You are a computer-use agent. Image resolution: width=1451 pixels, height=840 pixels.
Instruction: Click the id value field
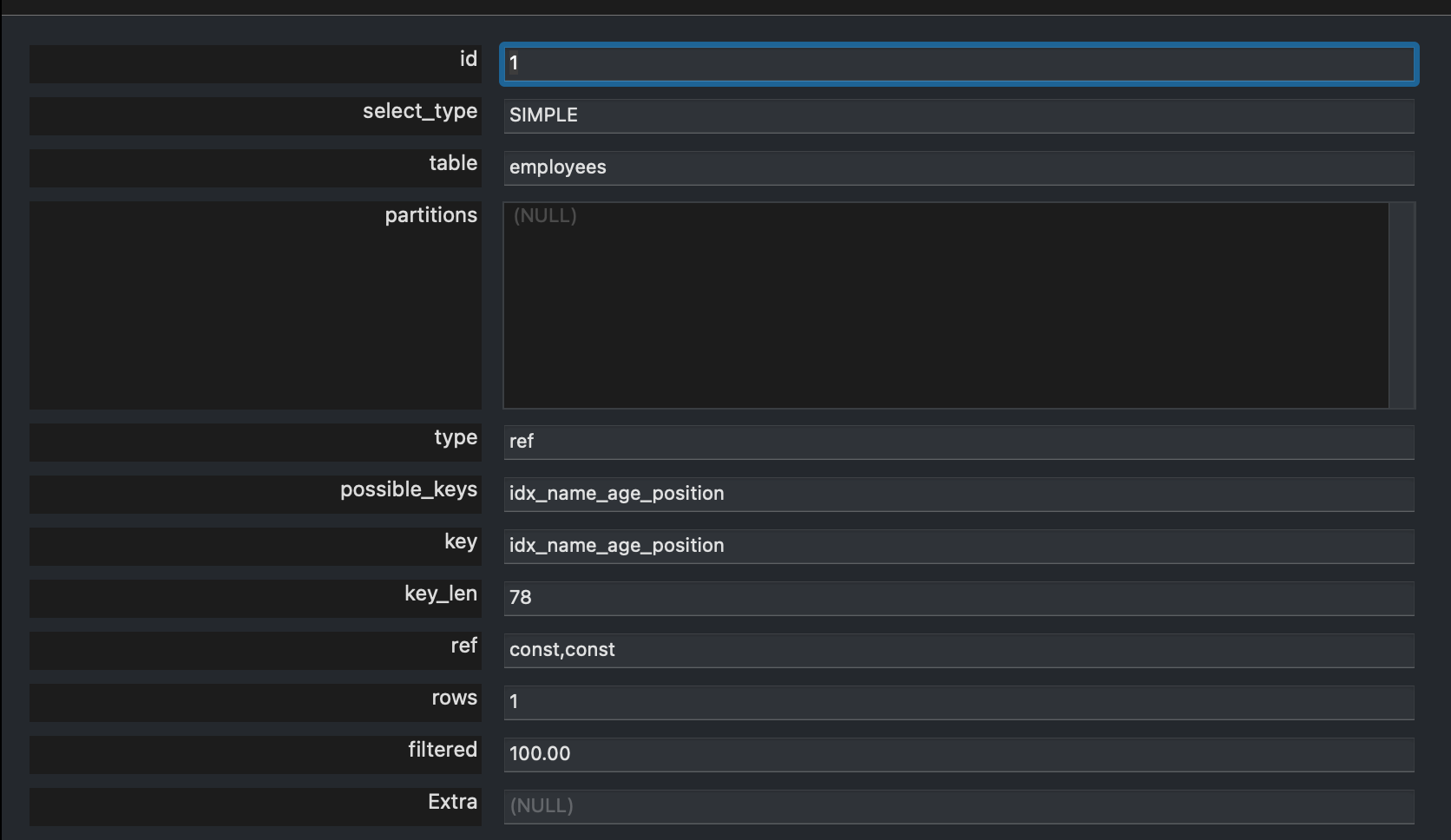click(958, 63)
